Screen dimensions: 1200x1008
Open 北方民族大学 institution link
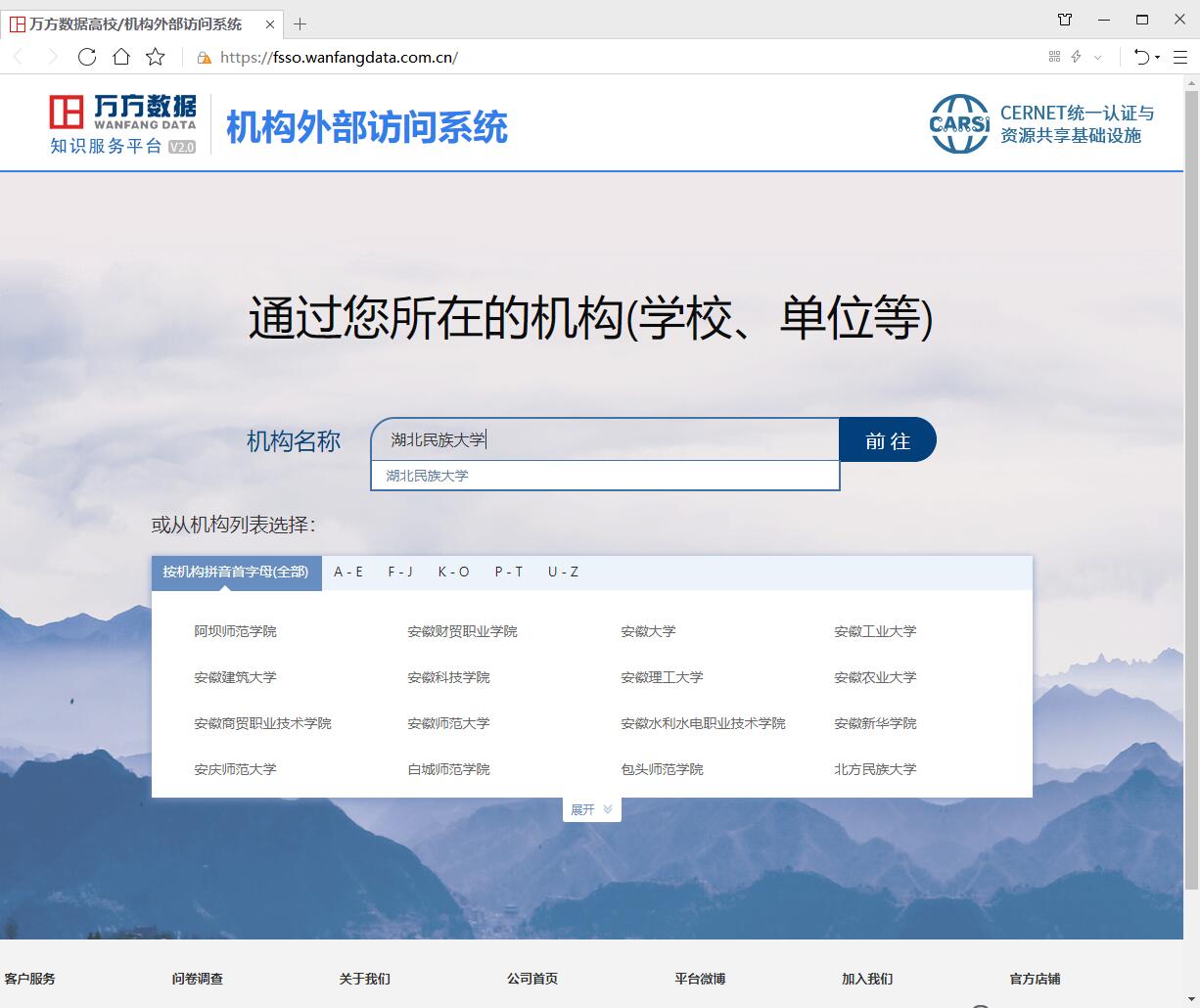point(875,770)
